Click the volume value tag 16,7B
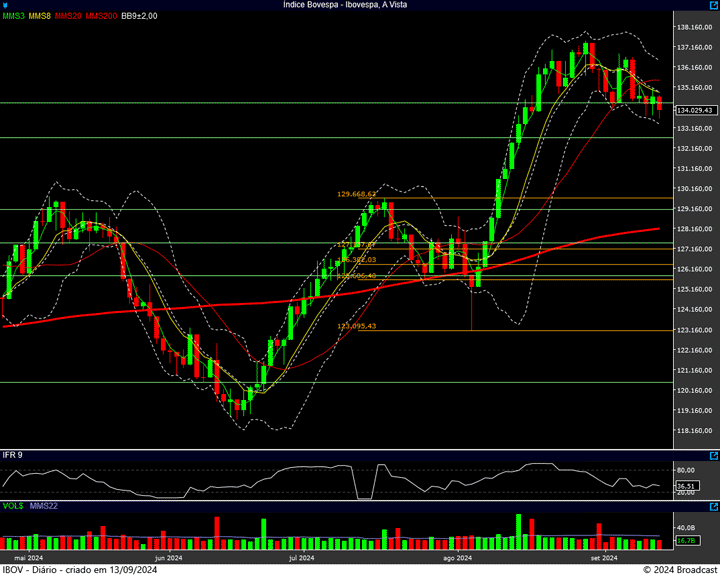The image size is (720, 575). pos(686,541)
